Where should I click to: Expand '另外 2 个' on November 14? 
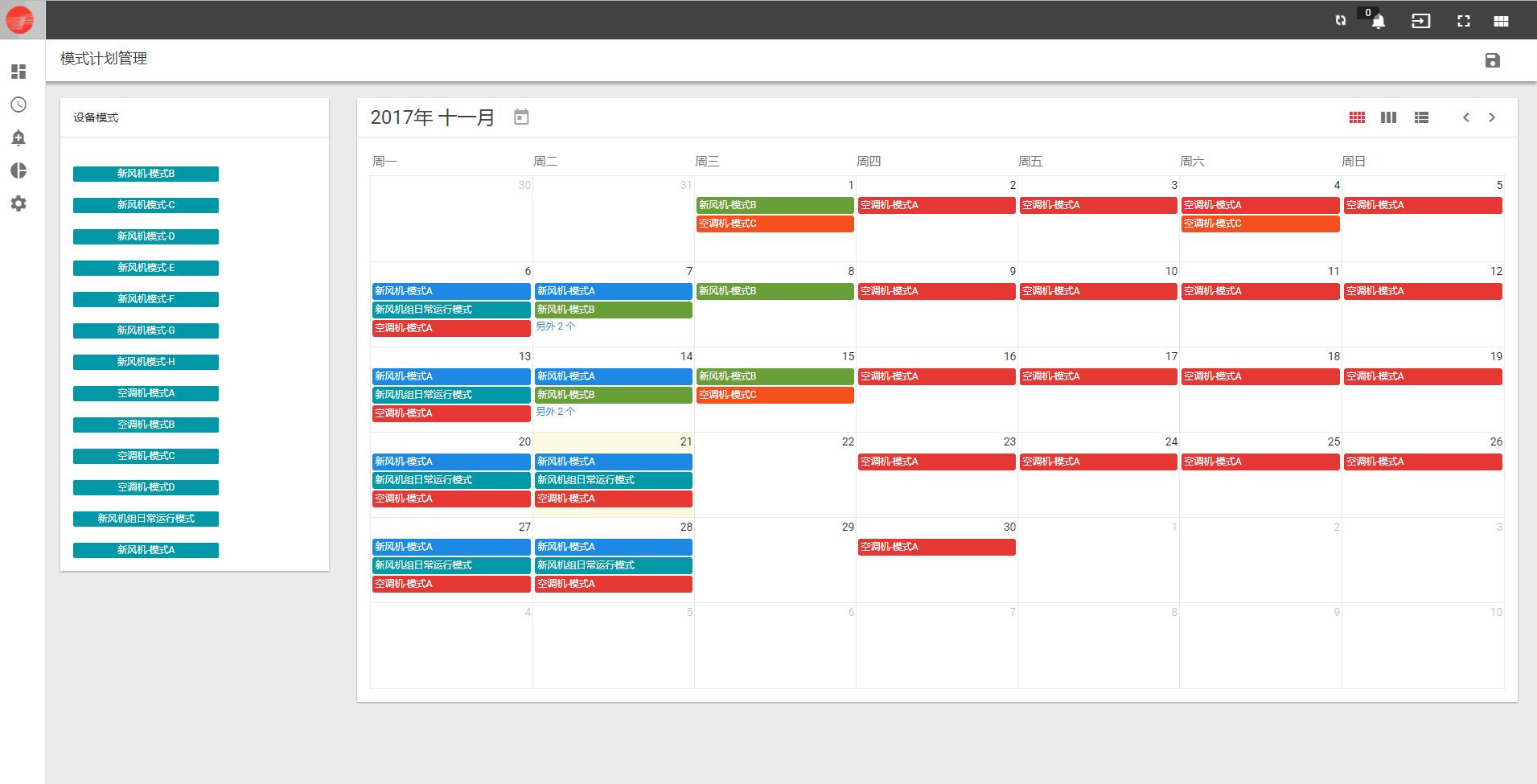click(556, 412)
